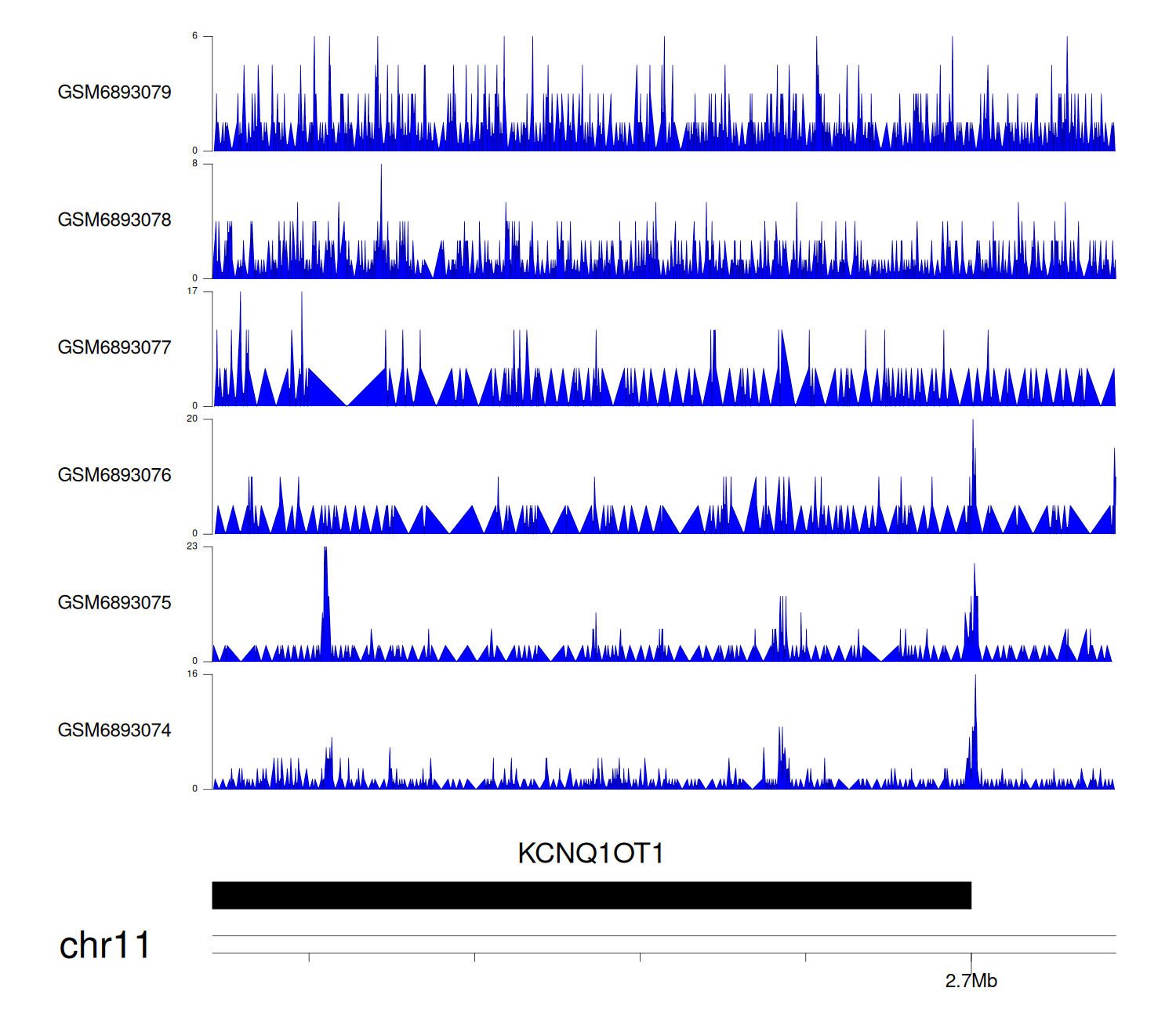Click the y-axis maximum value 20
Viewport: 1176px width, 1035px height.
[192, 419]
